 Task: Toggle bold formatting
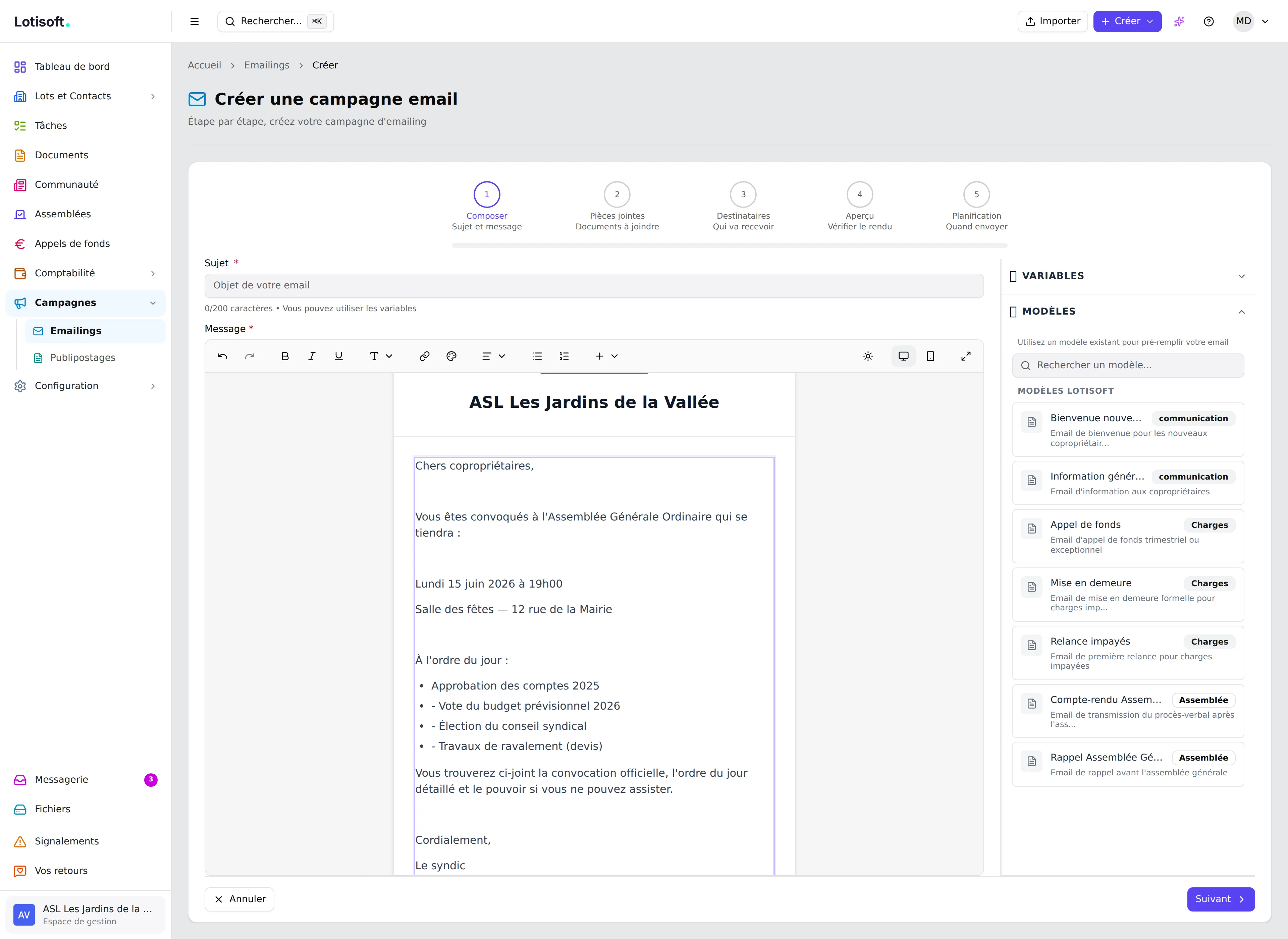tap(285, 356)
